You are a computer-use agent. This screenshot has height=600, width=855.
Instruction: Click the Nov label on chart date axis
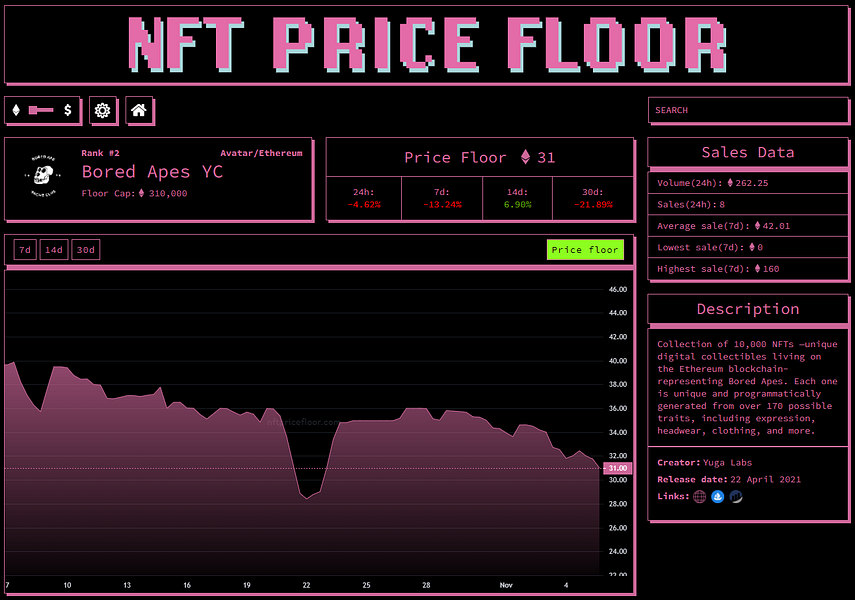506,585
